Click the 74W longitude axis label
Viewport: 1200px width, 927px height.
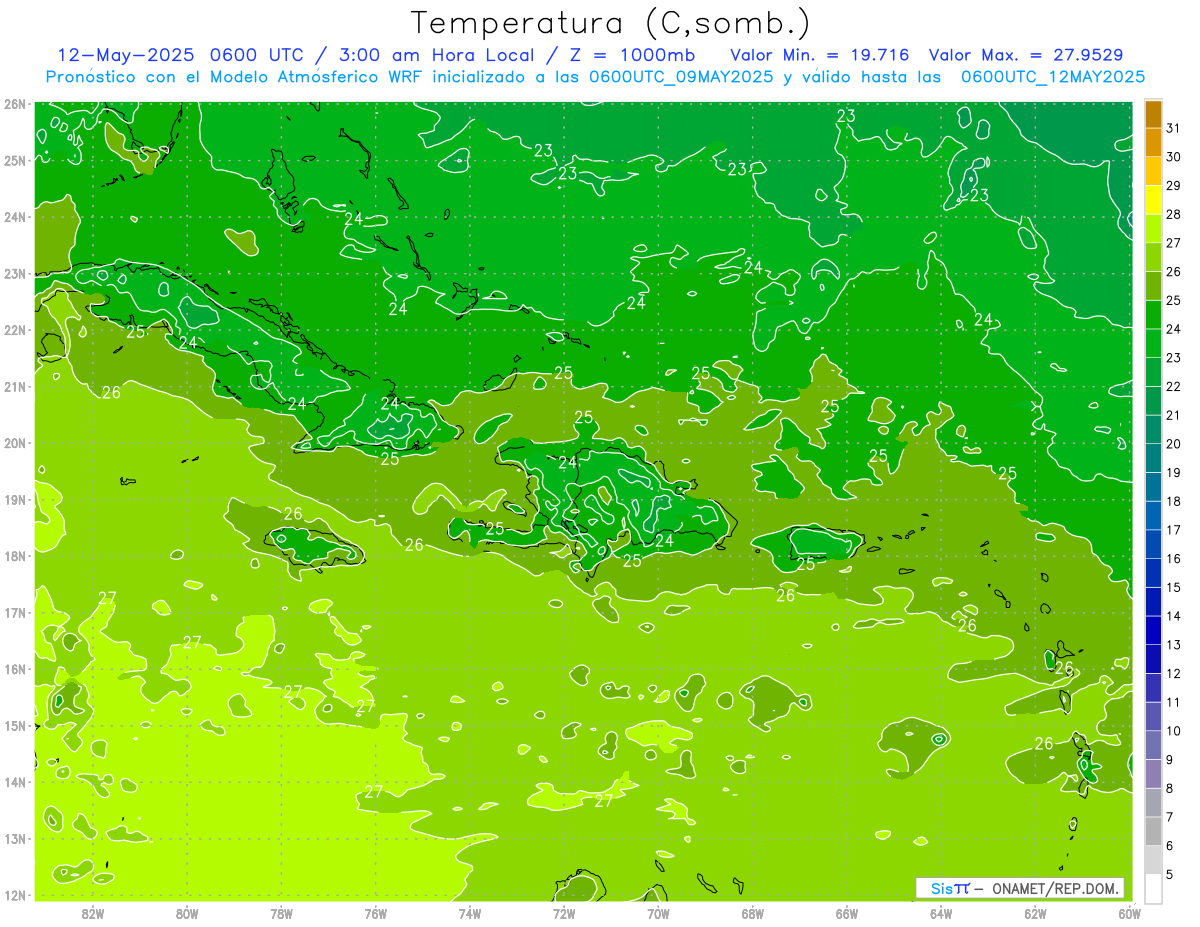click(x=470, y=913)
